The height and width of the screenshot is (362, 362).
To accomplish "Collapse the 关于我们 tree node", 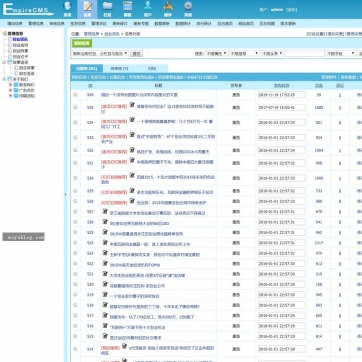I will [4, 79].
